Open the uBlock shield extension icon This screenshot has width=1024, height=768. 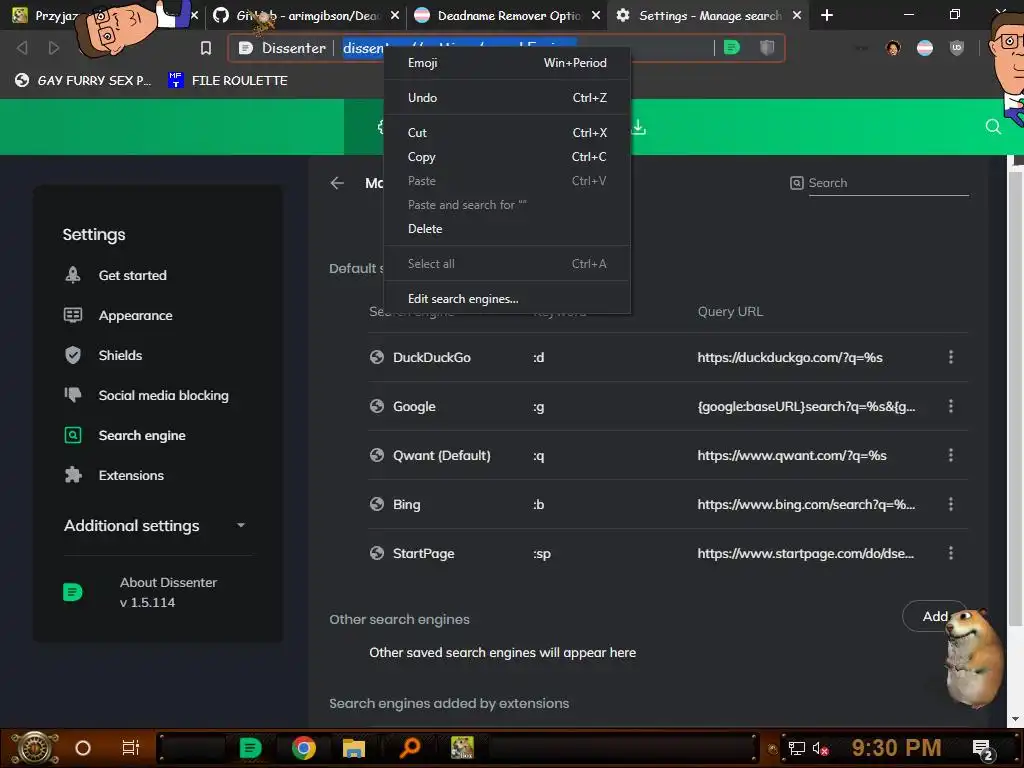click(x=957, y=48)
